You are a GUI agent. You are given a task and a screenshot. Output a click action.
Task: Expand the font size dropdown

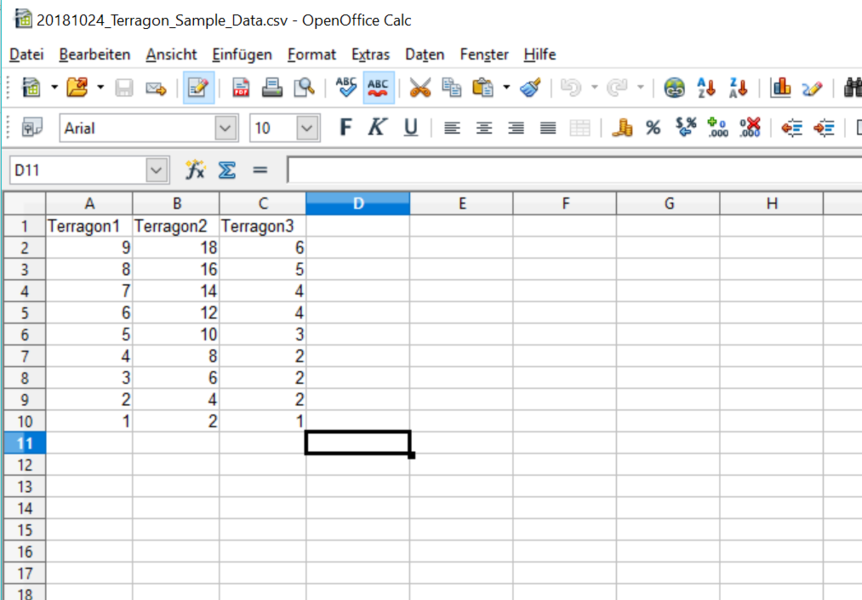pyautogui.click(x=308, y=128)
